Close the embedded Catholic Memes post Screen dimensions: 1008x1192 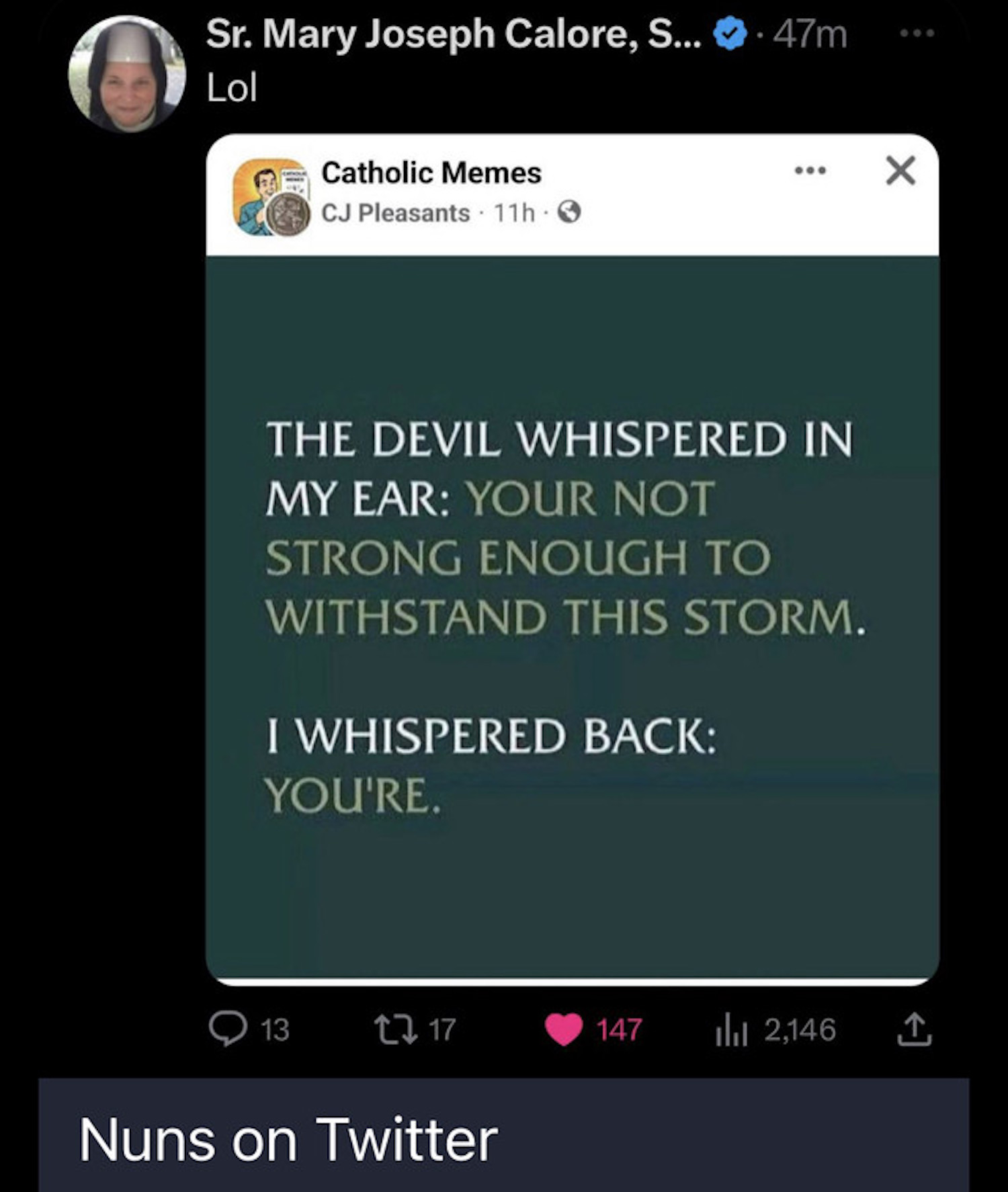click(x=900, y=170)
